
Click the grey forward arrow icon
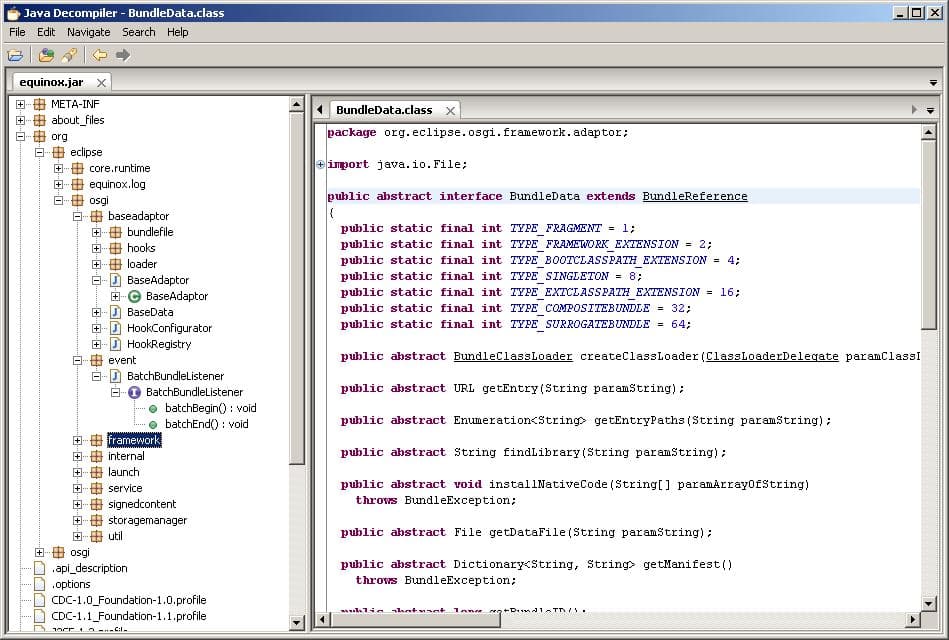point(123,55)
